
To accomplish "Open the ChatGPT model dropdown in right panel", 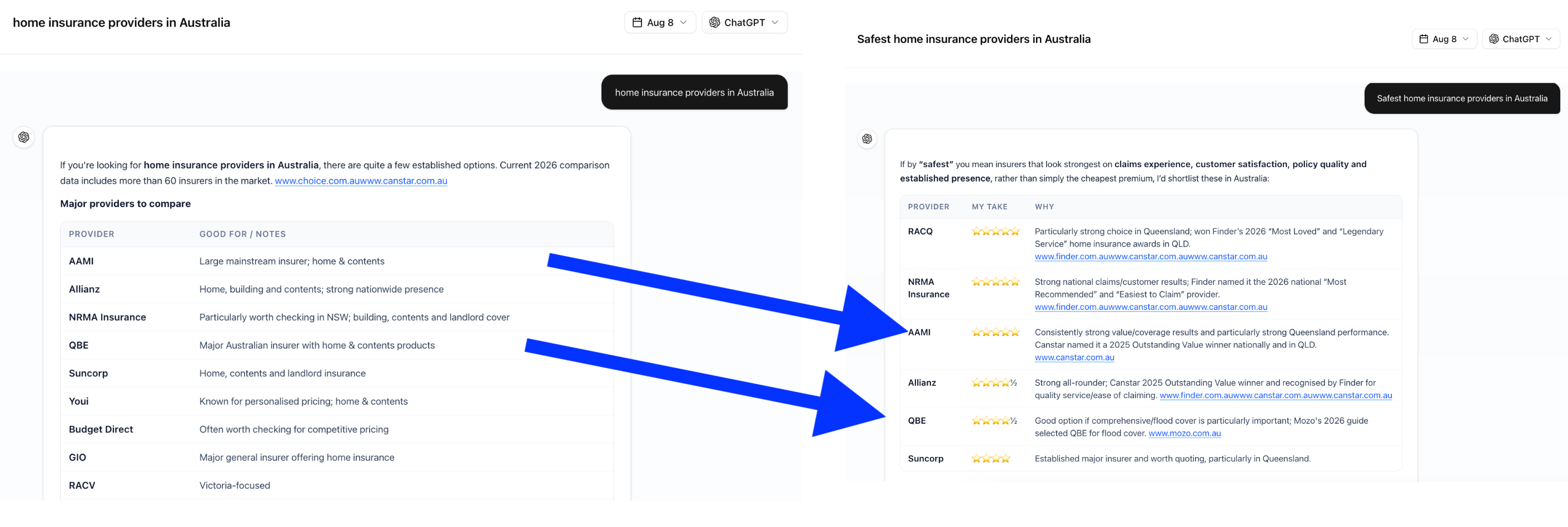I will click(1521, 39).
